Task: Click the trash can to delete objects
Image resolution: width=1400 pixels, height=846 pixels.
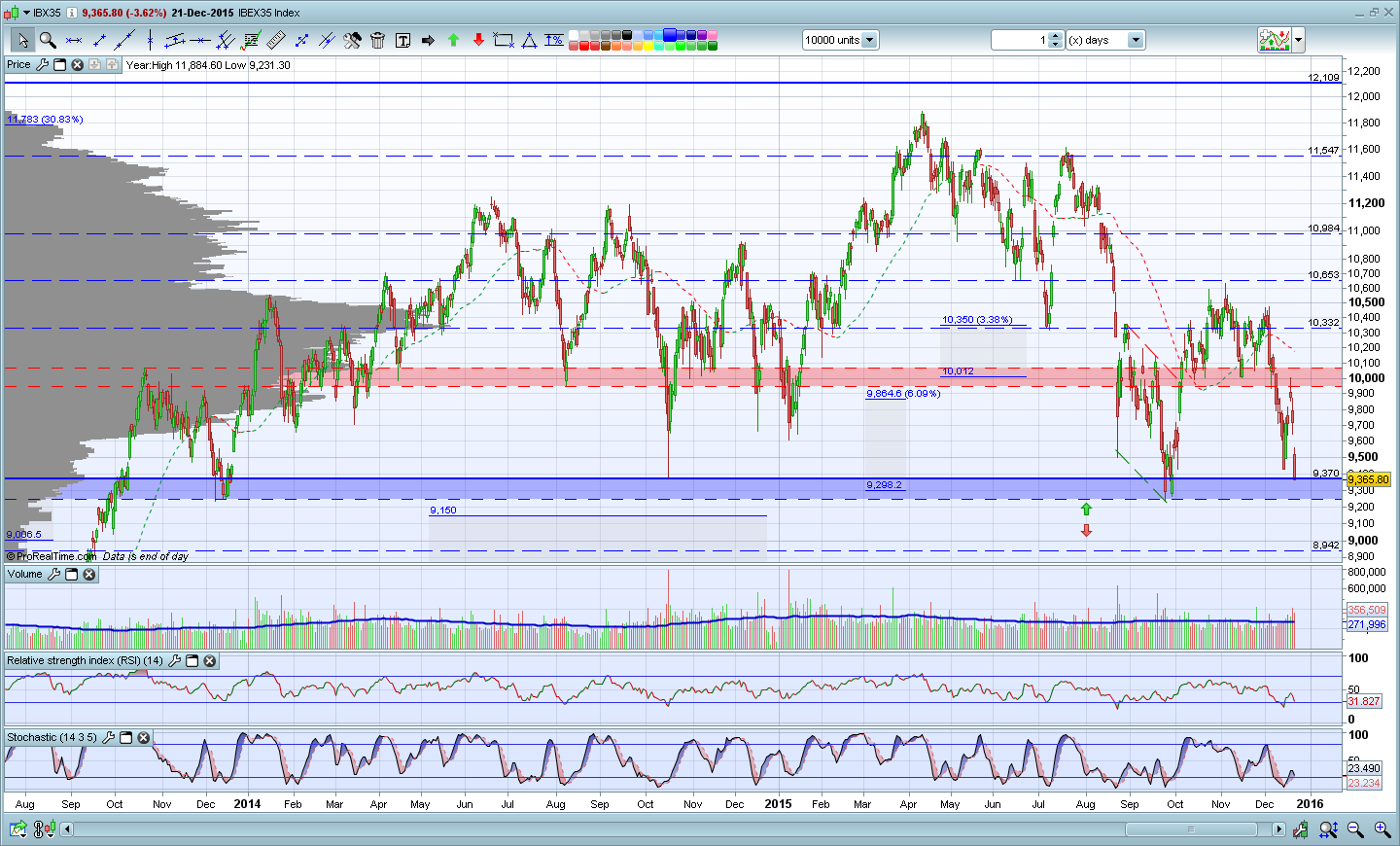Action: click(377, 40)
